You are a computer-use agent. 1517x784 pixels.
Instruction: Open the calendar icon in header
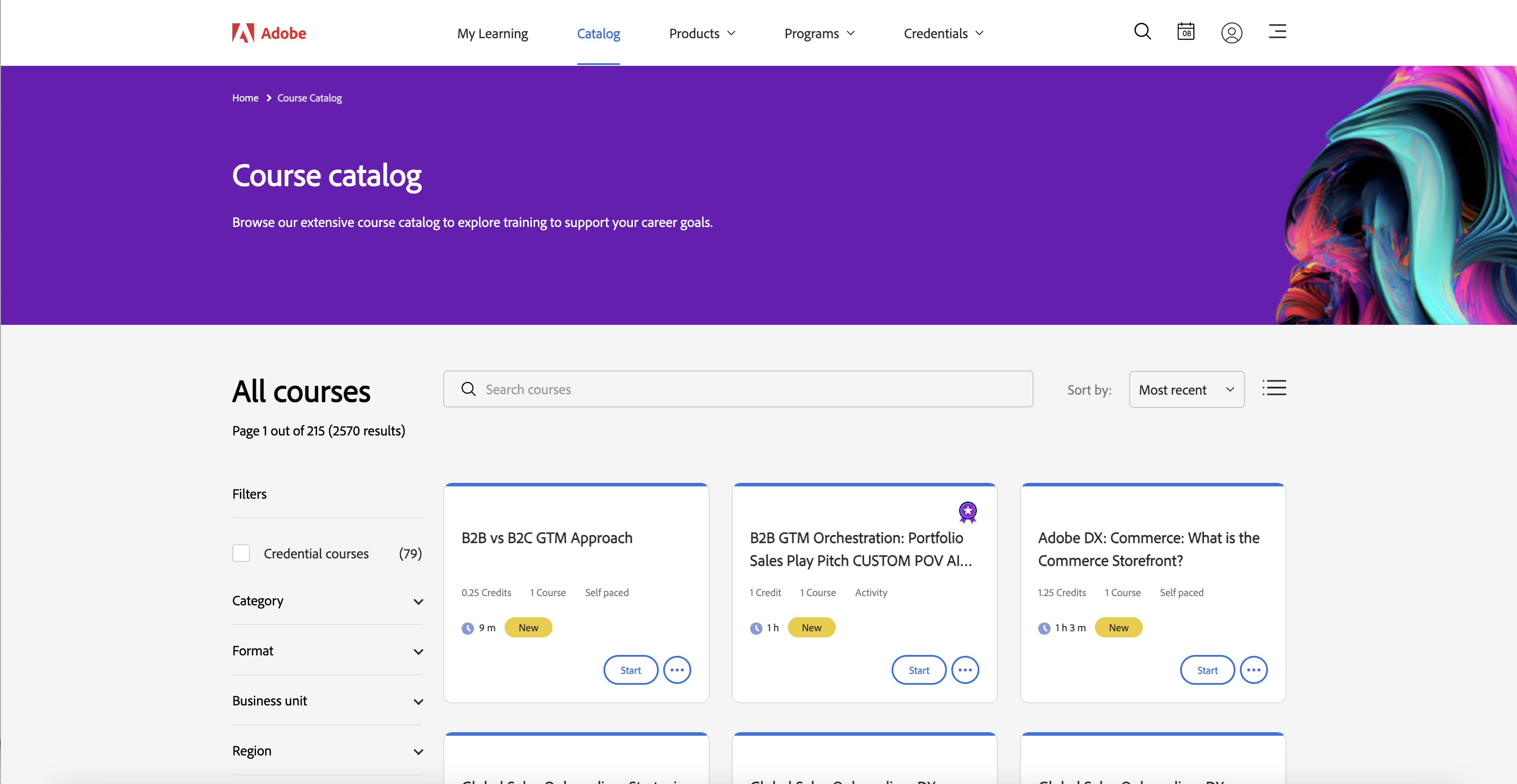1185,32
